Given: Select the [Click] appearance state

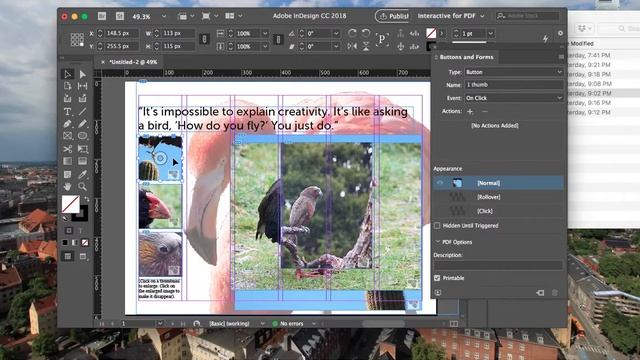Looking at the screenshot, I should coord(498,211).
